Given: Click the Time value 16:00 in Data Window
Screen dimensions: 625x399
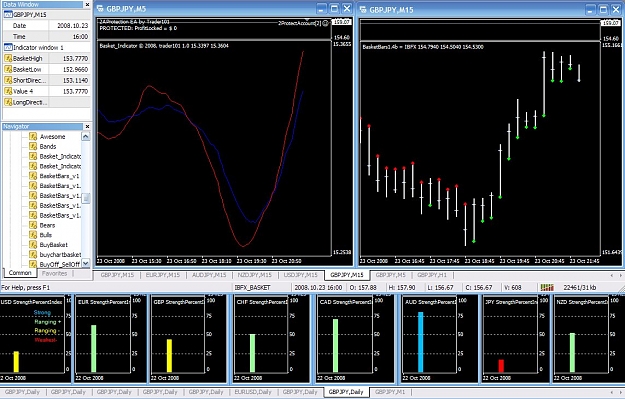Looking at the screenshot, I should [x=81, y=36].
